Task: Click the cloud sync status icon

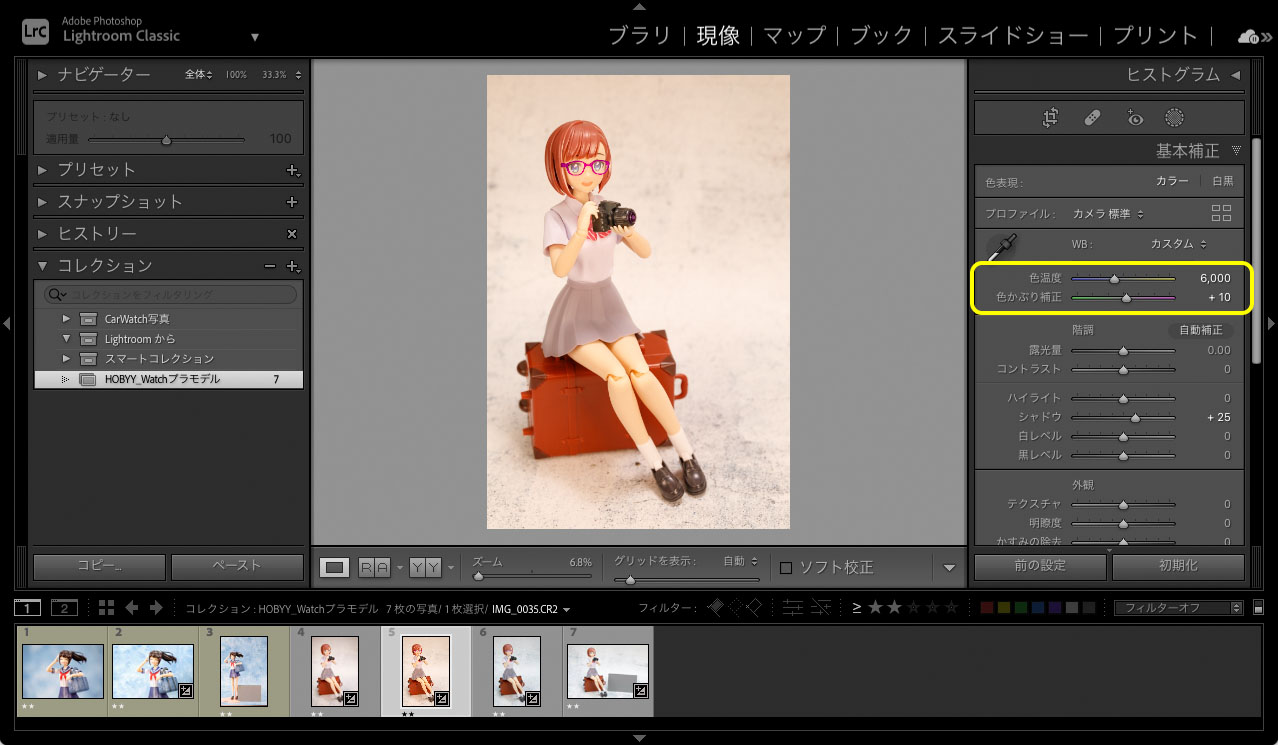Action: [1249, 36]
